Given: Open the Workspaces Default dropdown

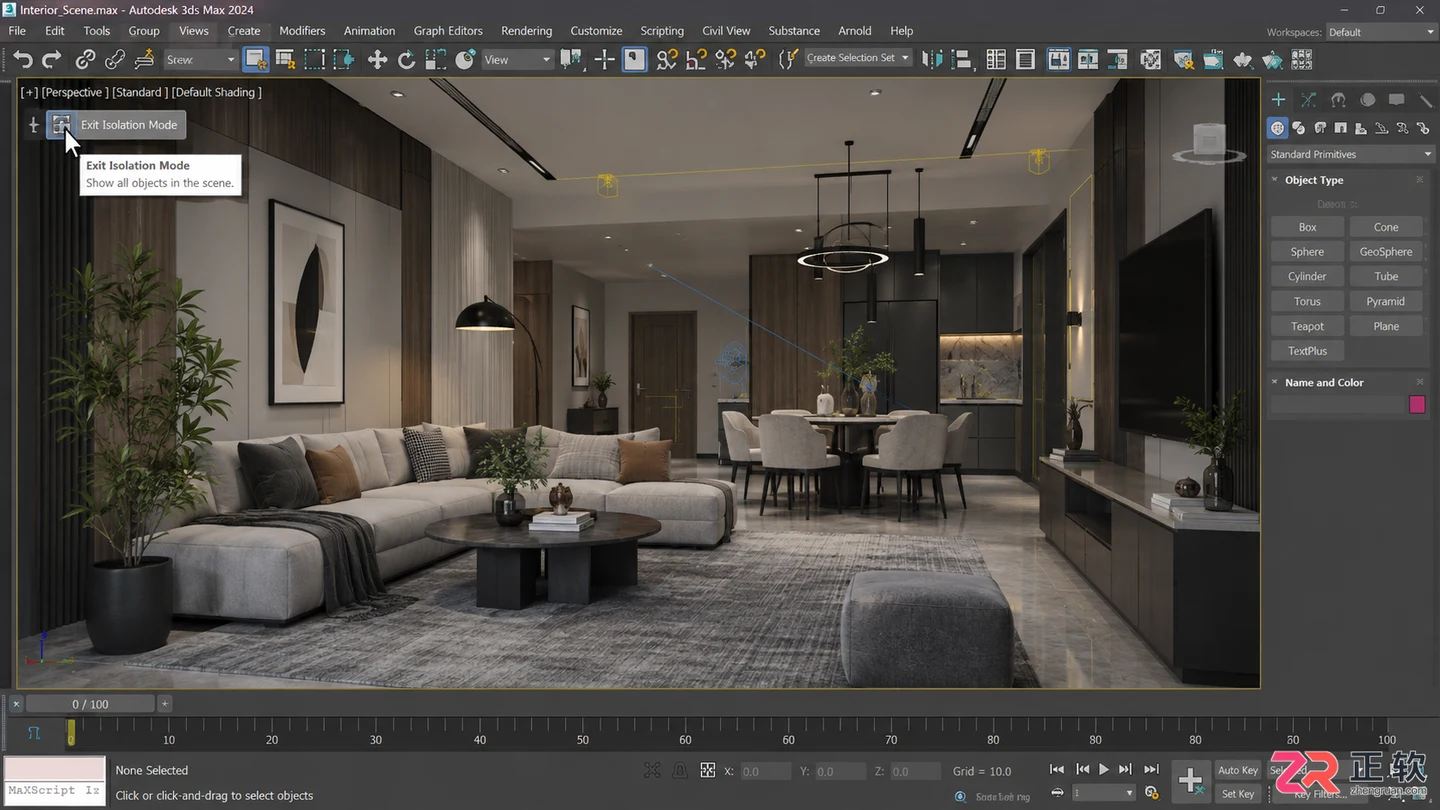Looking at the screenshot, I should (1381, 32).
